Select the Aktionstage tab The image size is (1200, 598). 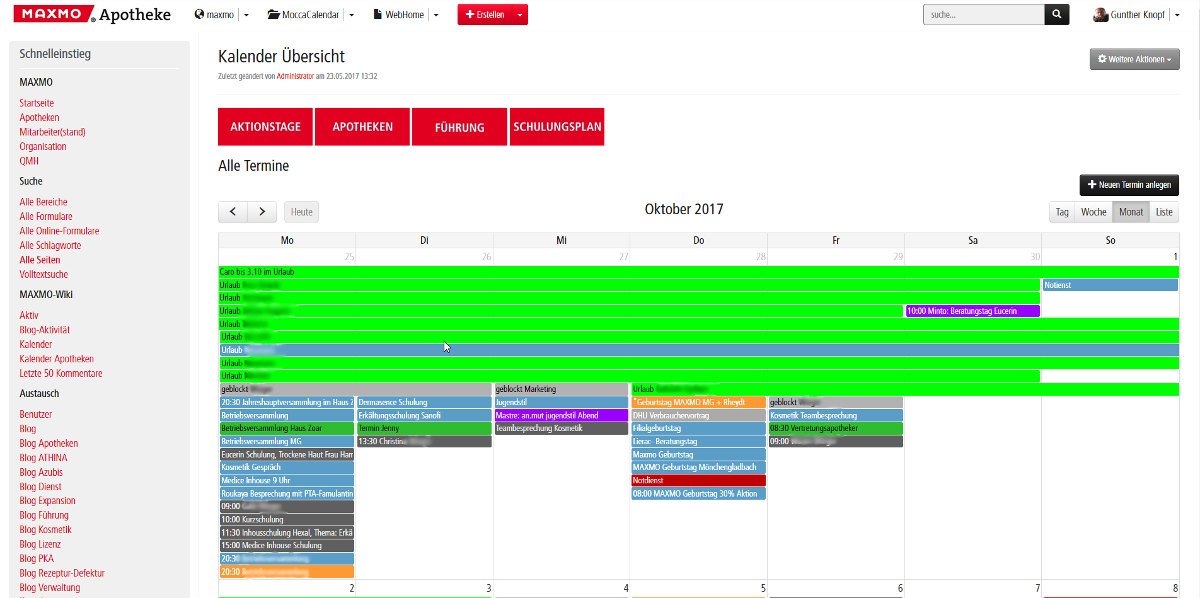(265, 127)
